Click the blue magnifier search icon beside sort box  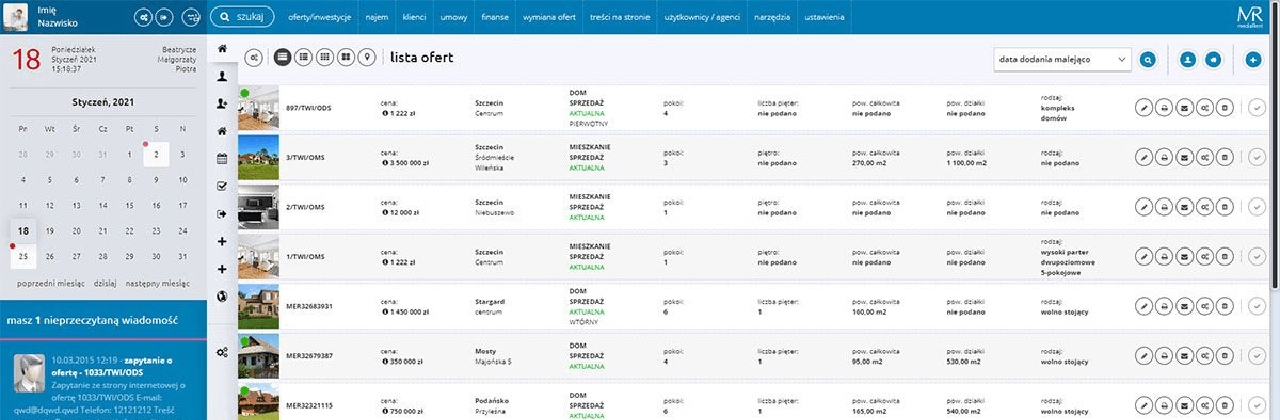point(1148,60)
